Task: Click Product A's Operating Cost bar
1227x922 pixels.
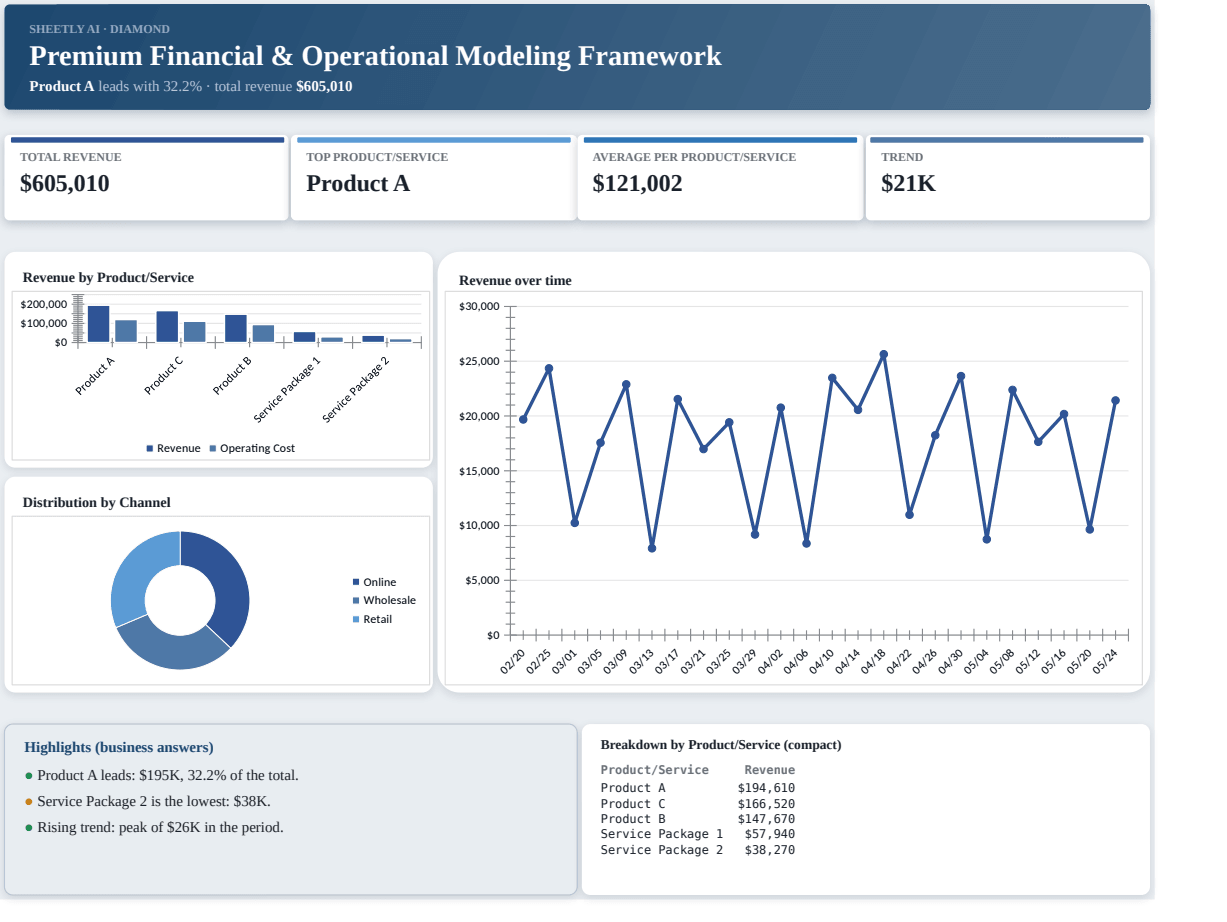Action: coord(126,331)
